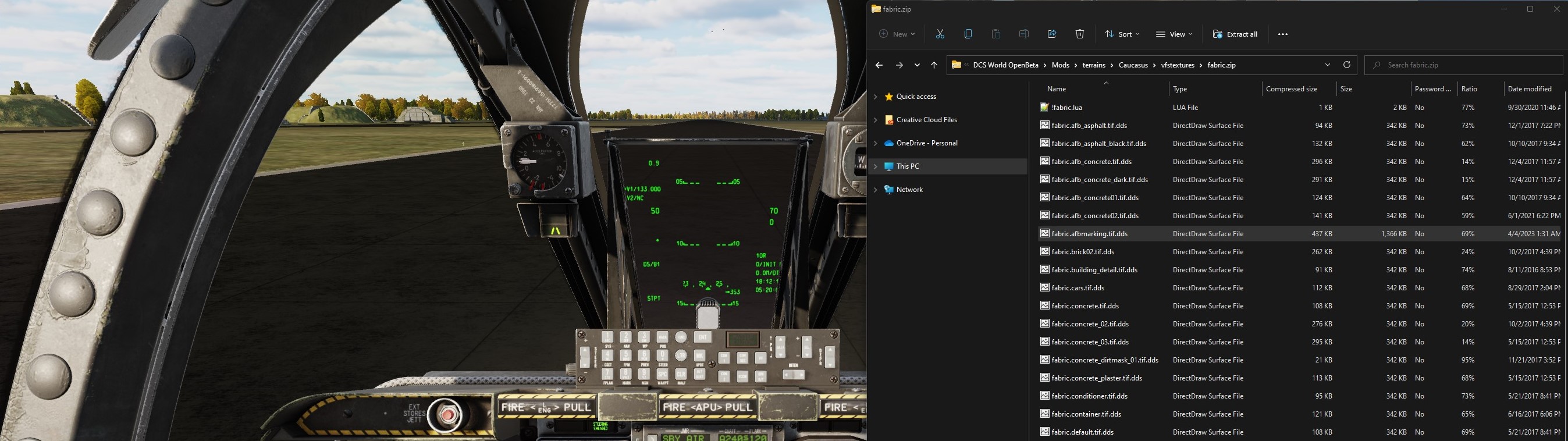Click the !fabric.lua file icon
1568x441 pixels.
[x=1044, y=107]
